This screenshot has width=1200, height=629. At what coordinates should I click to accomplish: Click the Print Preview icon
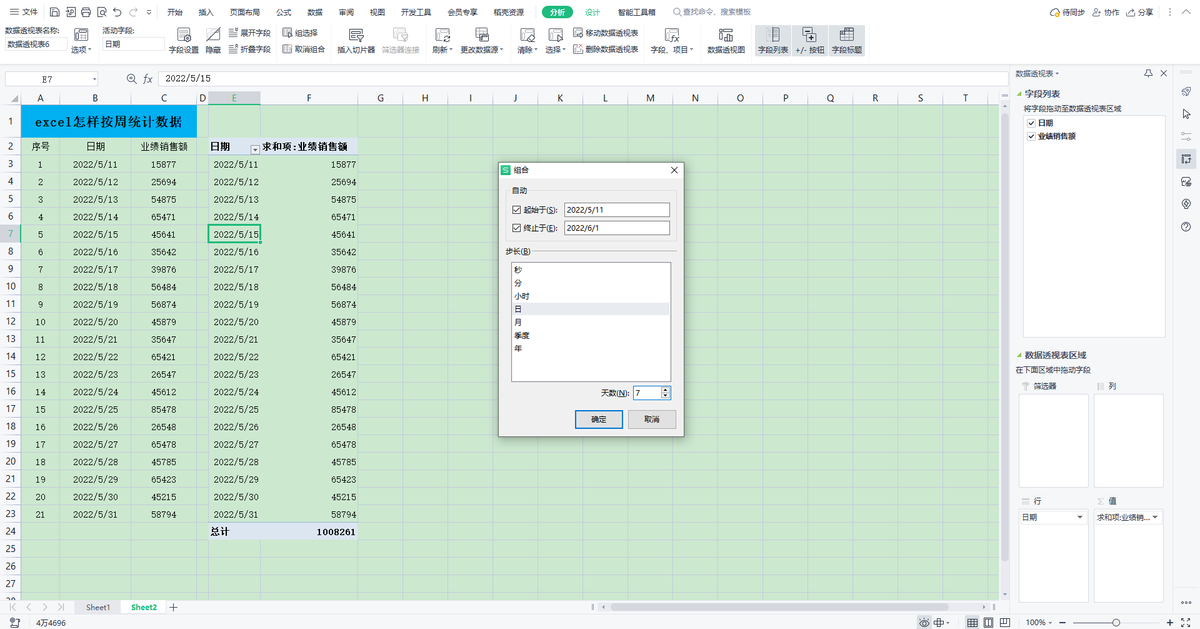102,12
